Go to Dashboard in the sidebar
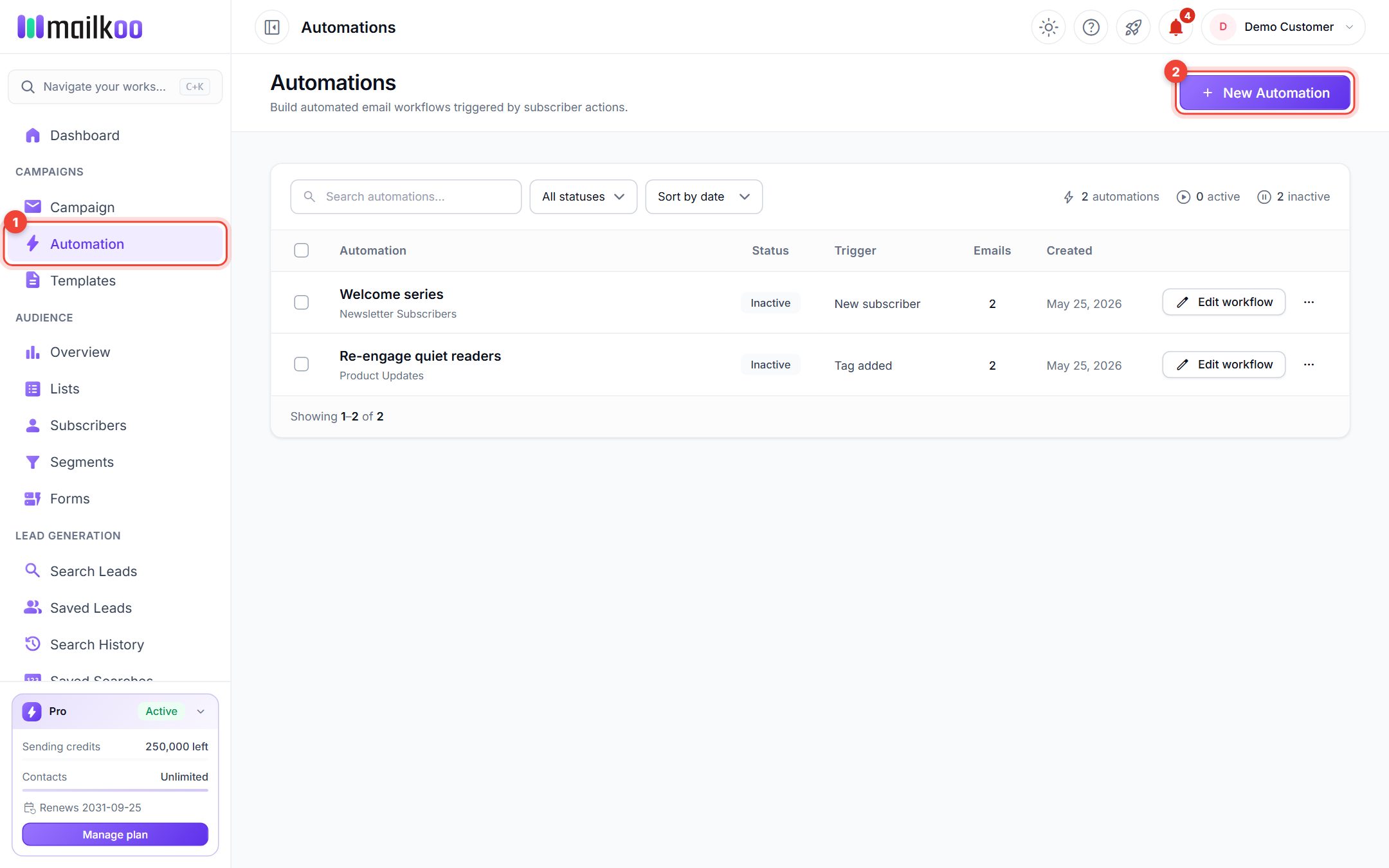 tap(115, 135)
